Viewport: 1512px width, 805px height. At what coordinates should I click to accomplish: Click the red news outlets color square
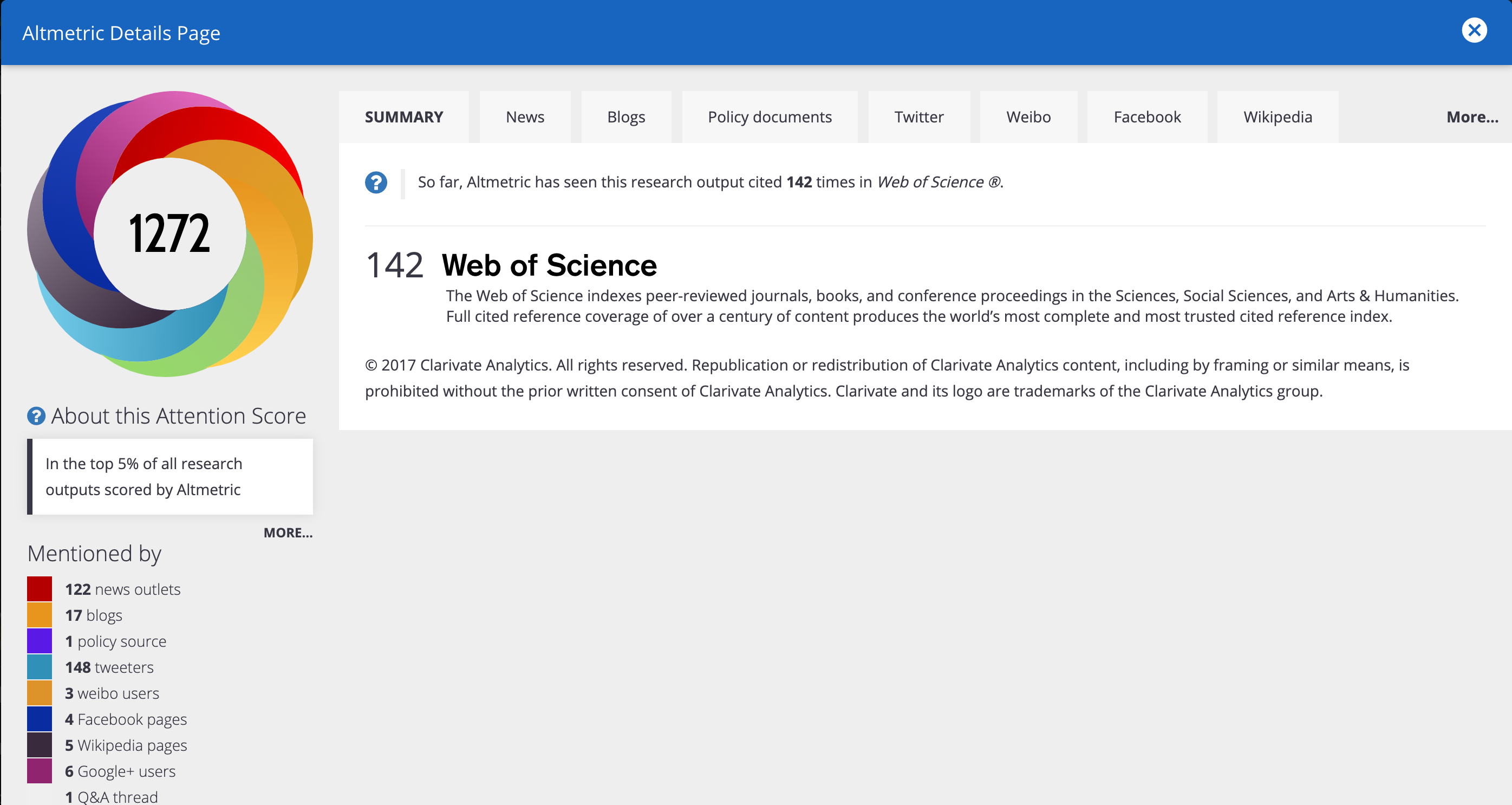pyautogui.click(x=40, y=589)
